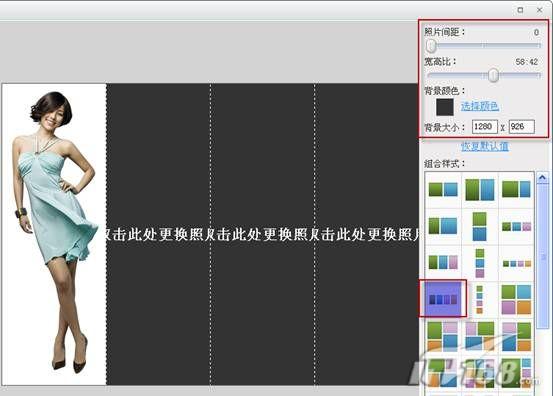This screenshot has width=553, height=396.
Task: Click the layout list scroll up arrow
Action: point(542,178)
